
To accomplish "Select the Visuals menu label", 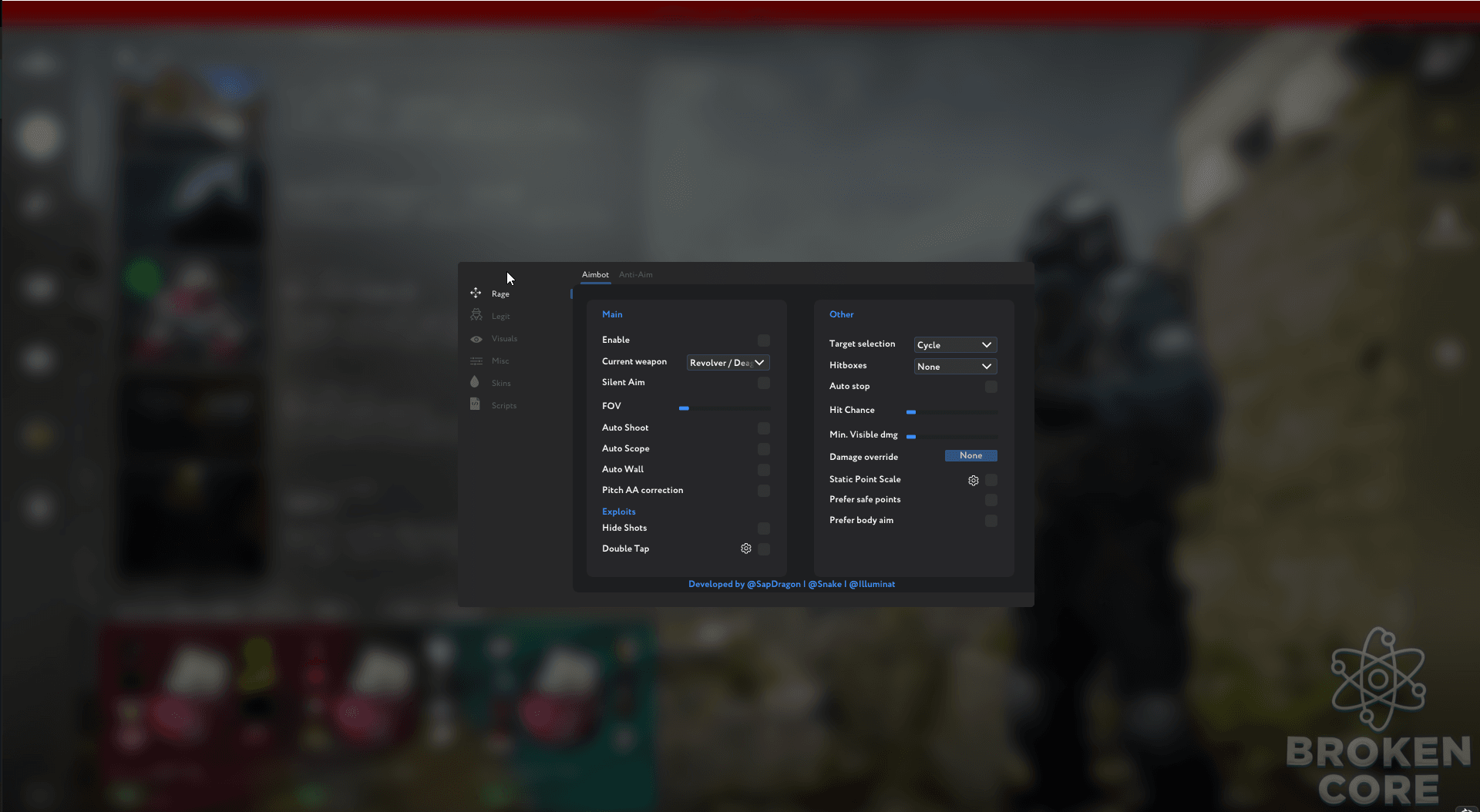I will 504,339.
